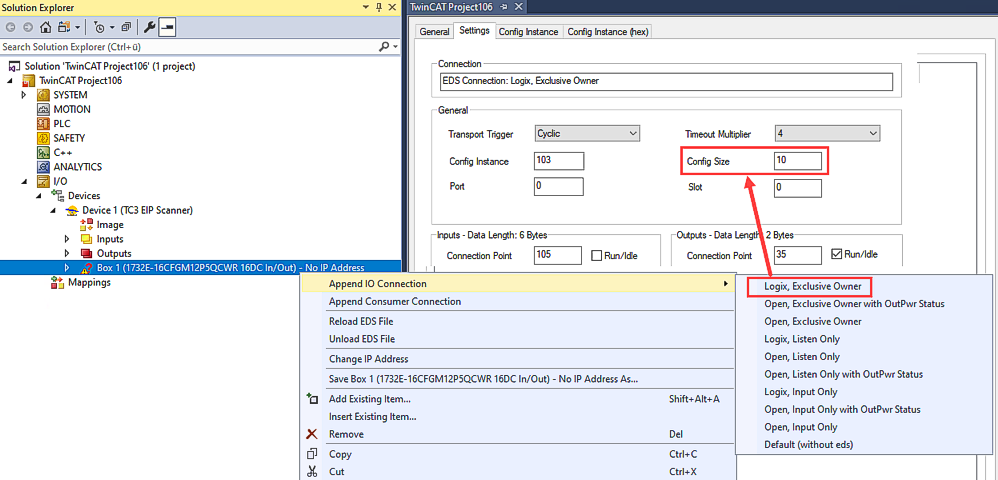Open the Pending Changes Filter clock icon
Image resolution: width=998 pixels, height=480 pixels.
tap(99, 27)
